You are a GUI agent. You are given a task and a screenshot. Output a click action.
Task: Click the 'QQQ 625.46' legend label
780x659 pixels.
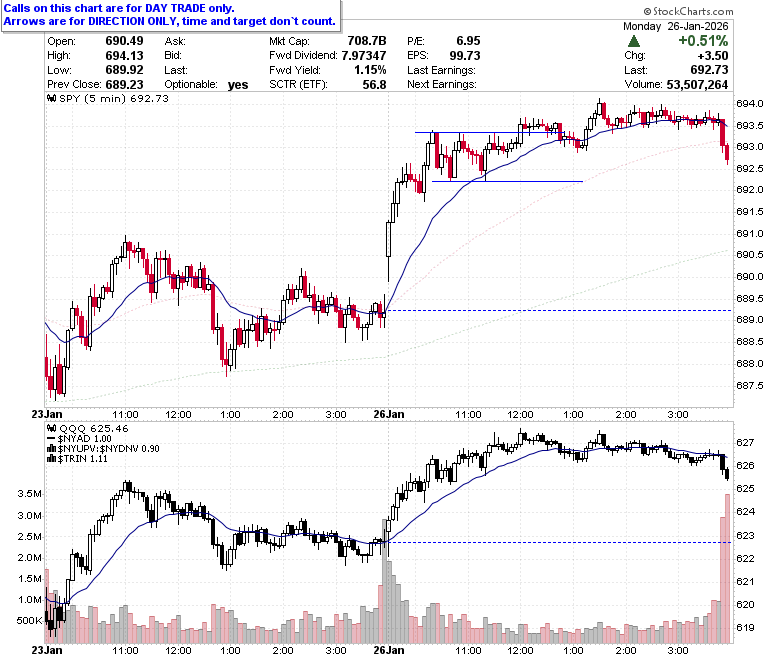(x=94, y=428)
